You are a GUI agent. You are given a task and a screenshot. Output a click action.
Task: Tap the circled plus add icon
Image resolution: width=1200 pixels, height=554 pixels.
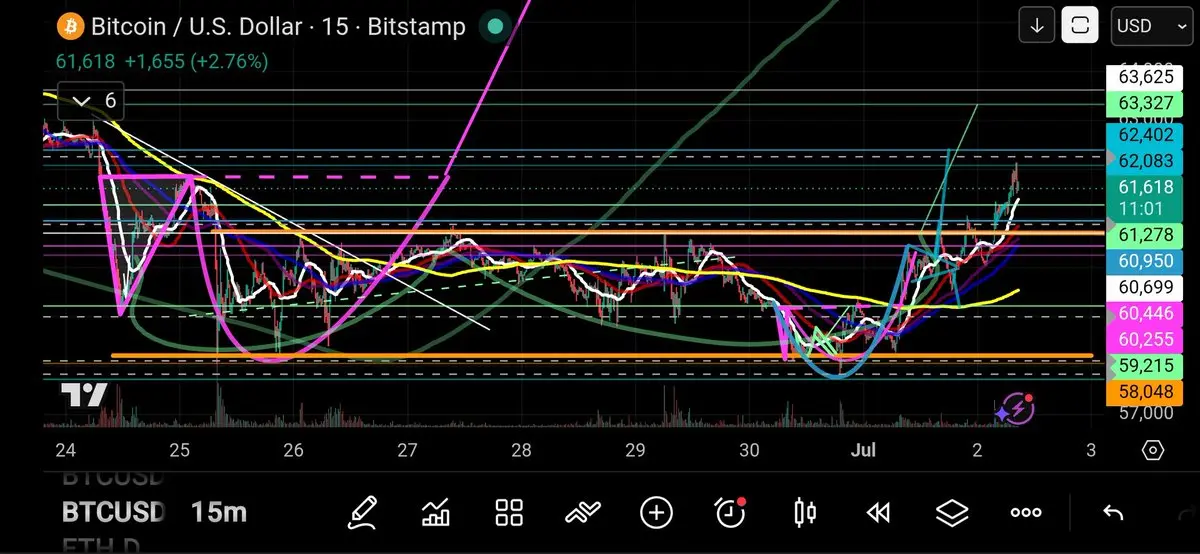click(656, 513)
